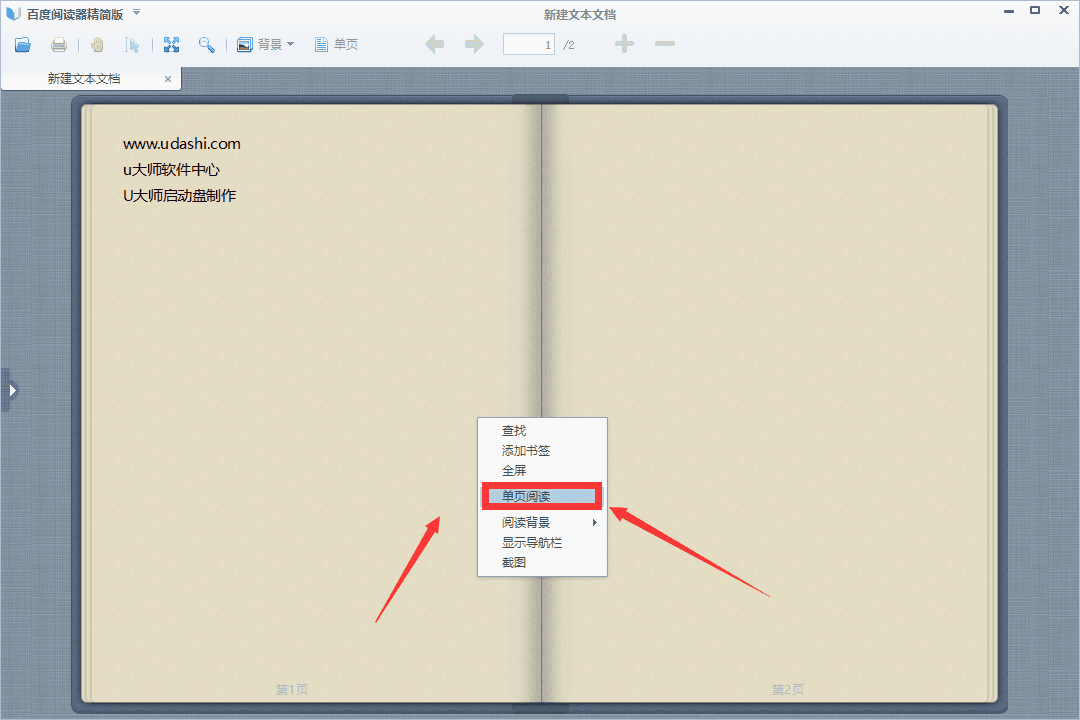
Task: Select 单页阅读 in the context menu
Action: click(542, 496)
